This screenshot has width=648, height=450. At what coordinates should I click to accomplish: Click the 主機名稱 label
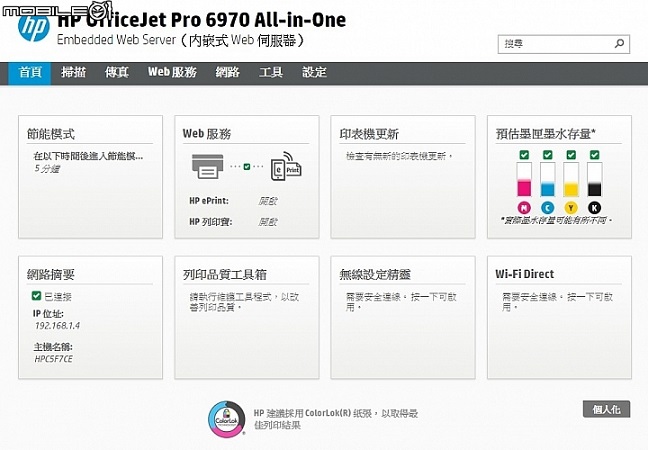point(53,347)
